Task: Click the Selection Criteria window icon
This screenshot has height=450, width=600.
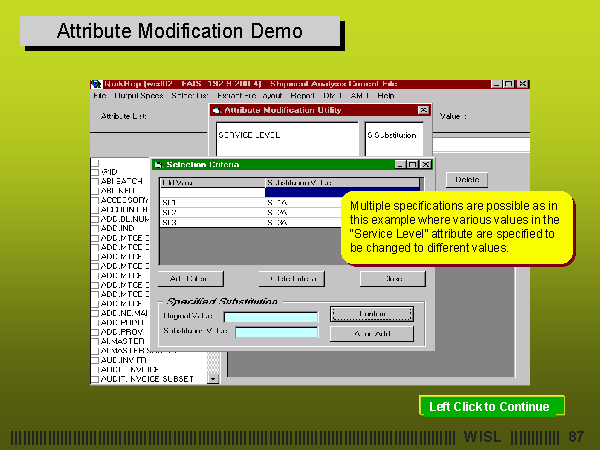Action: (158, 164)
